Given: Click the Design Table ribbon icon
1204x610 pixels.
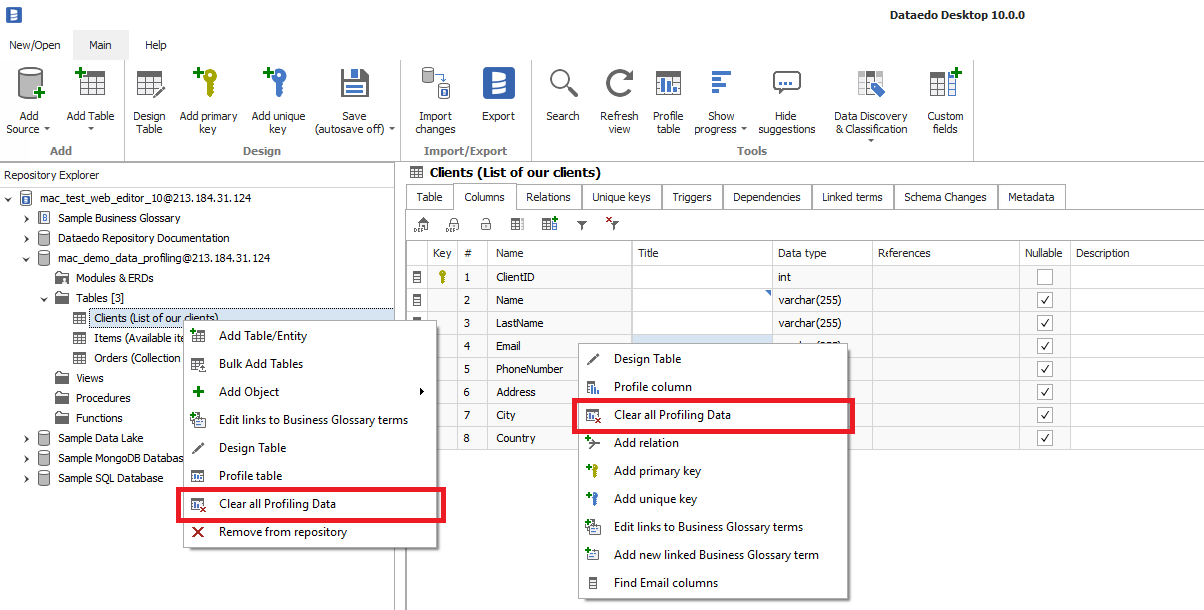Looking at the screenshot, I should [x=149, y=85].
